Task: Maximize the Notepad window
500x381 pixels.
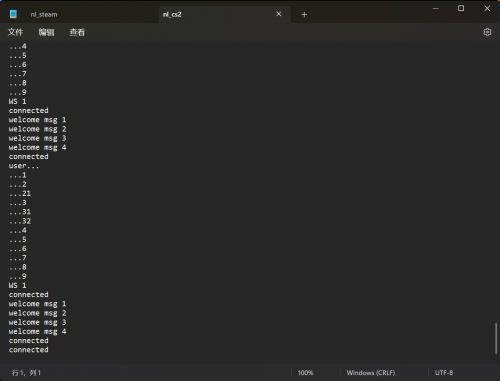Action: (461, 8)
